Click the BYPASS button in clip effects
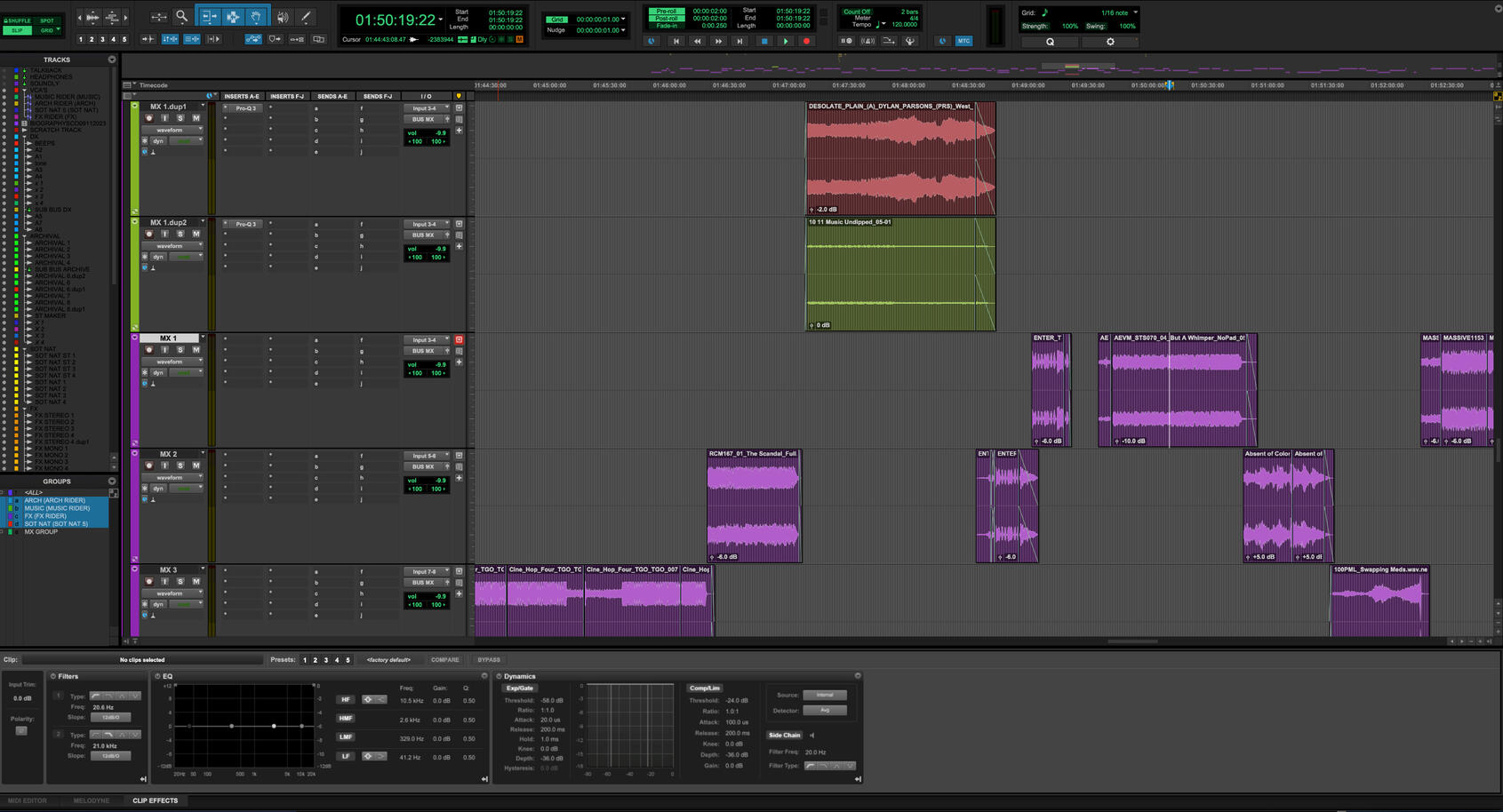Image resolution: width=1503 pixels, height=812 pixels. 489,660
